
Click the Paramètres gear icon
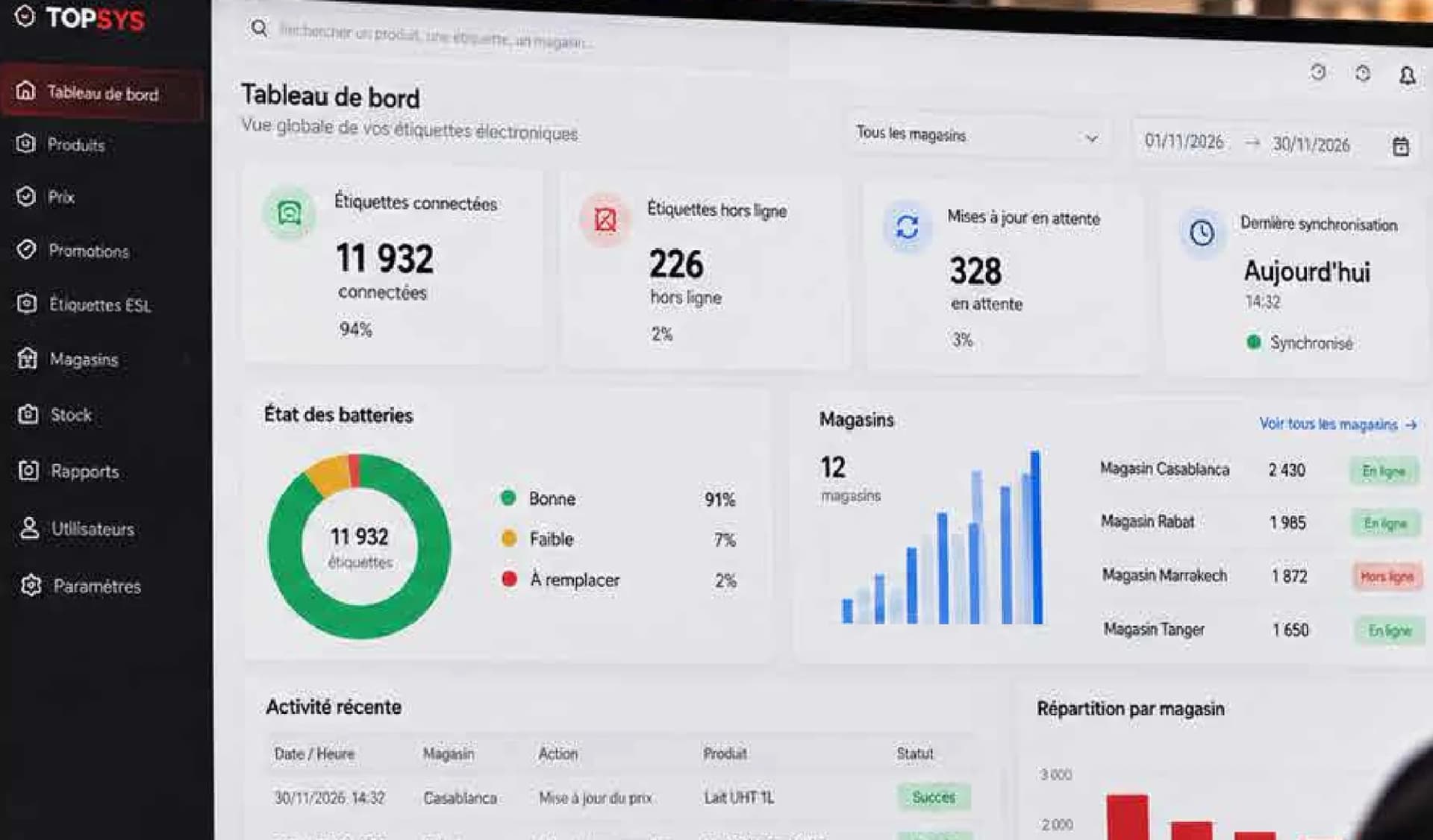coord(31,586)
